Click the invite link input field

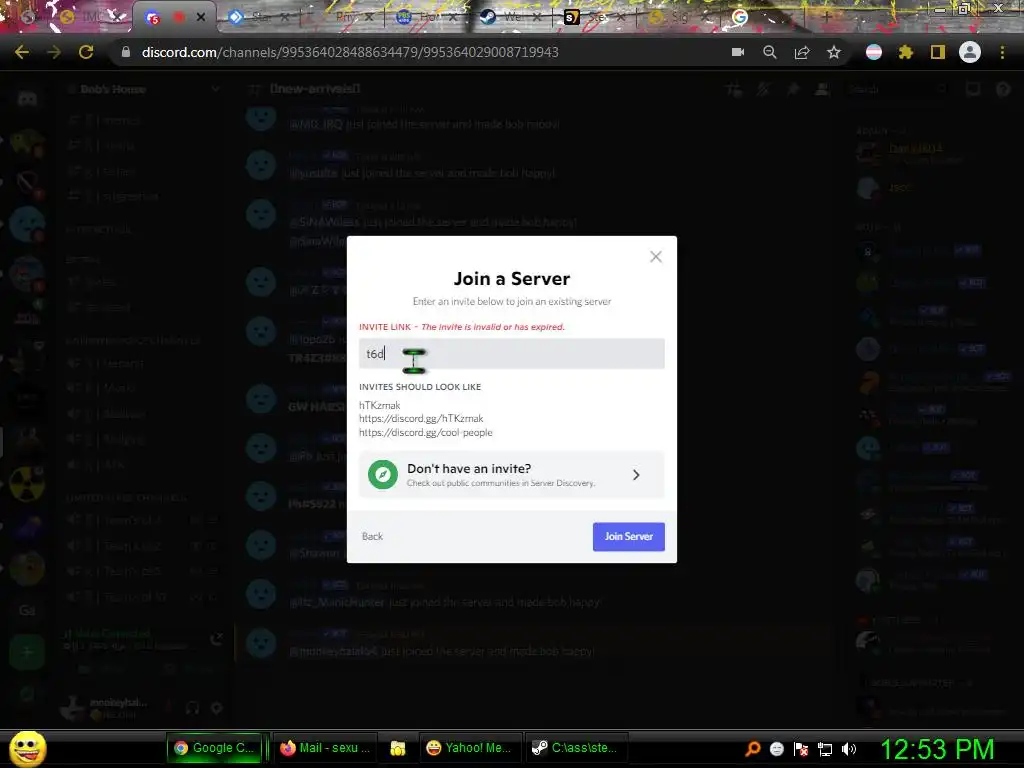(511, 353)
